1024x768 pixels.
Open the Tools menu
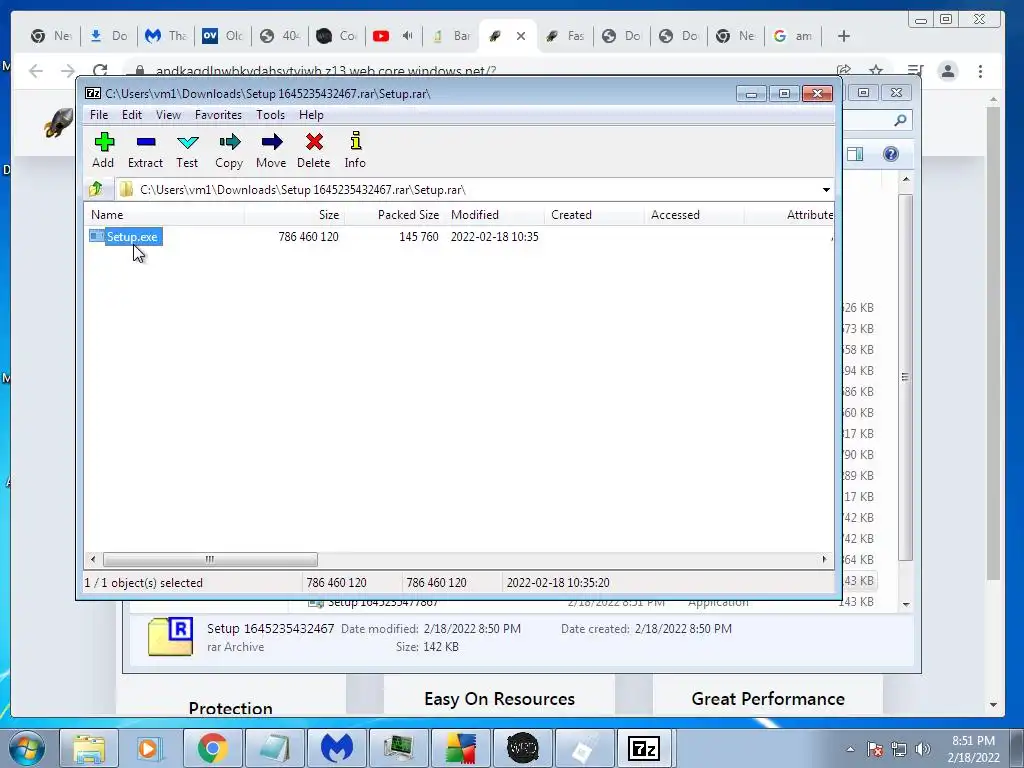pos(270,115)
